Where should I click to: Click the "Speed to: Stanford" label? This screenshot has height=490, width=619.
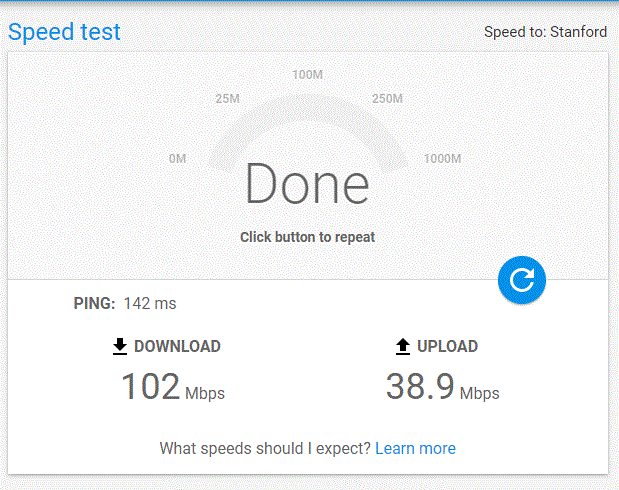pyautogui.click(x=545, y=32)
